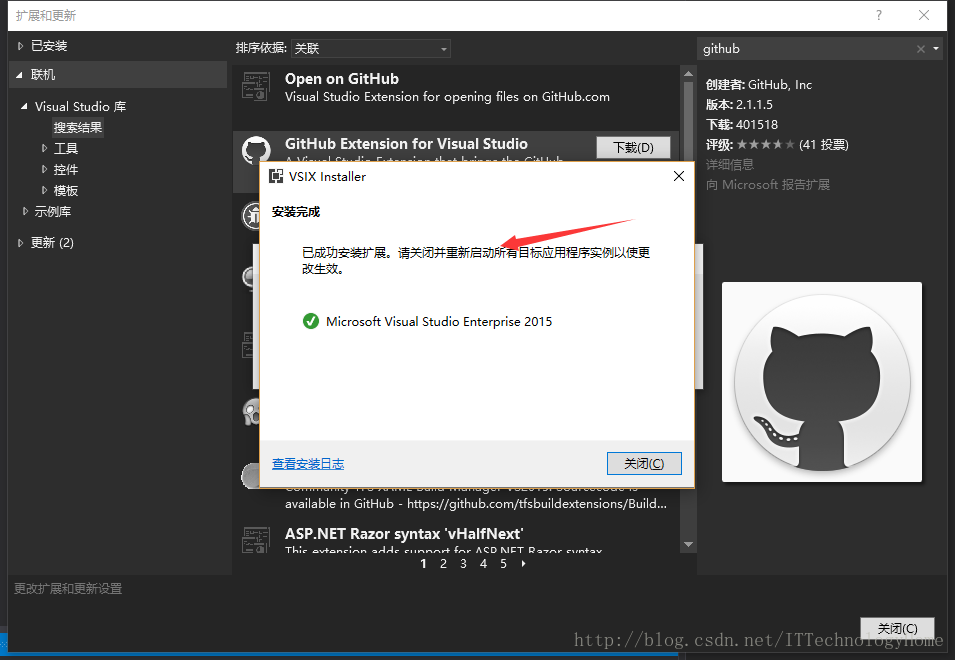The height and width of the screenshot is (660, 955).
Task: Expand the 已安装 category
Action: pos(20,46)
